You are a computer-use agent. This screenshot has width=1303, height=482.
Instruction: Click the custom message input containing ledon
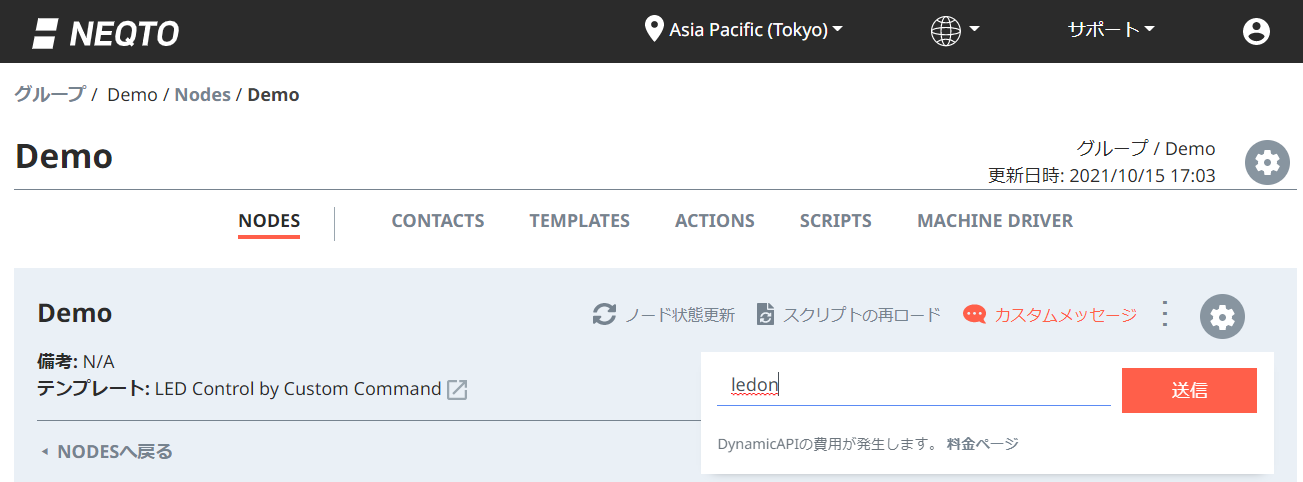click(x=914, y=387)
